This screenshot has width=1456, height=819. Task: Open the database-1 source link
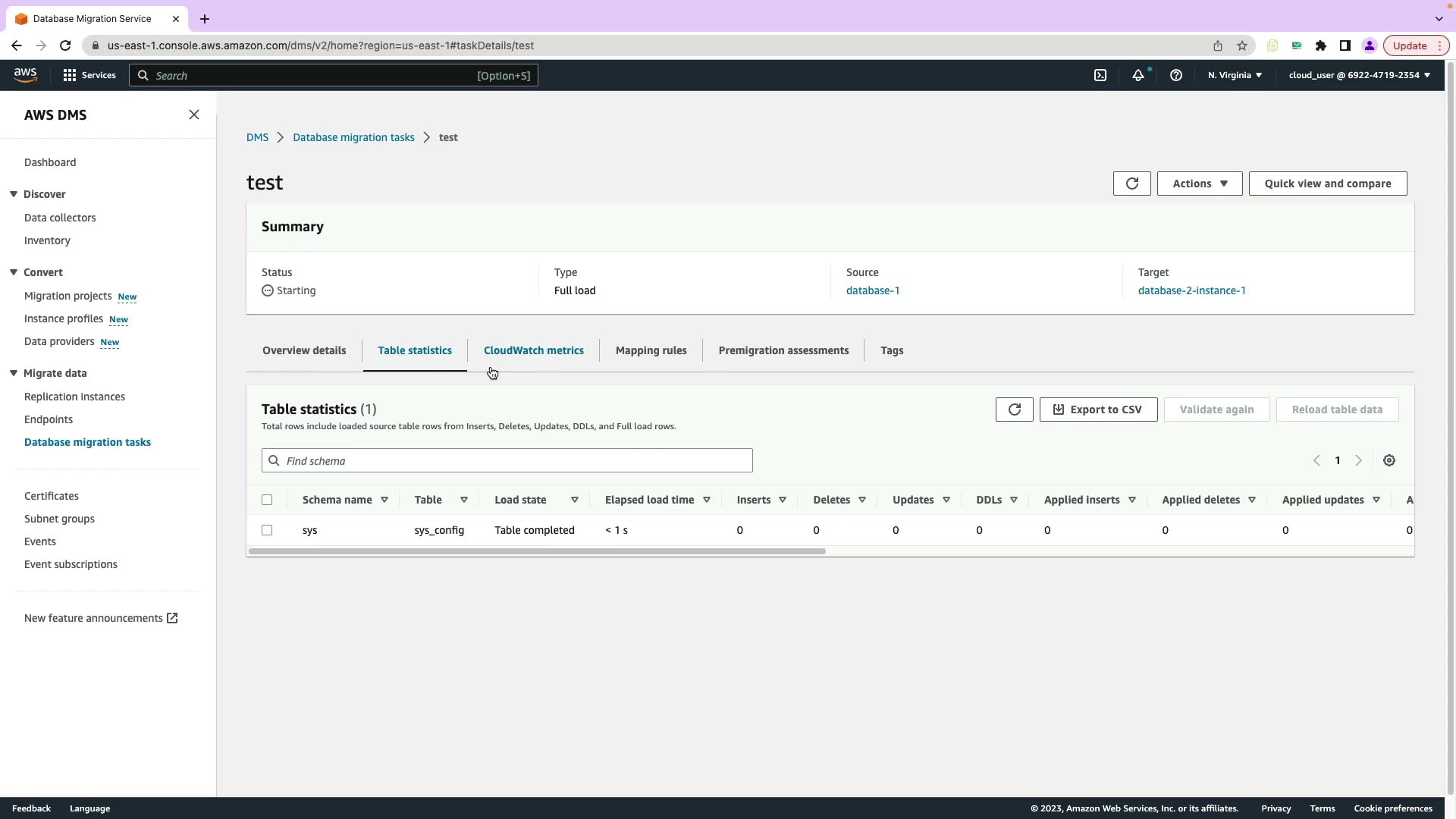coord(873,290)
